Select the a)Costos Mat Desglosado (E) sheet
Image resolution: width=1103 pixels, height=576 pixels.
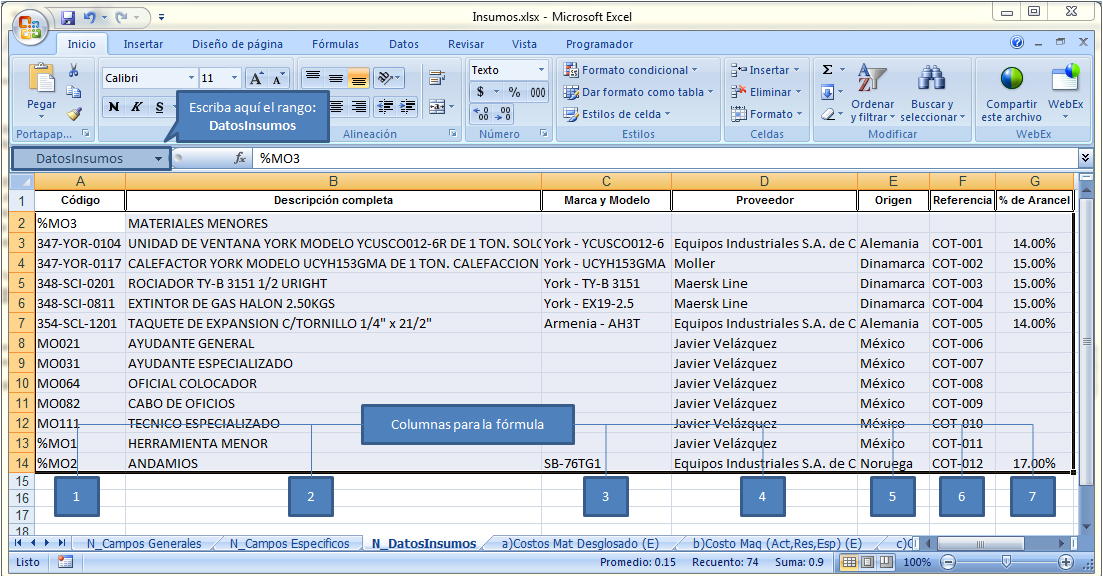[580, 544]
